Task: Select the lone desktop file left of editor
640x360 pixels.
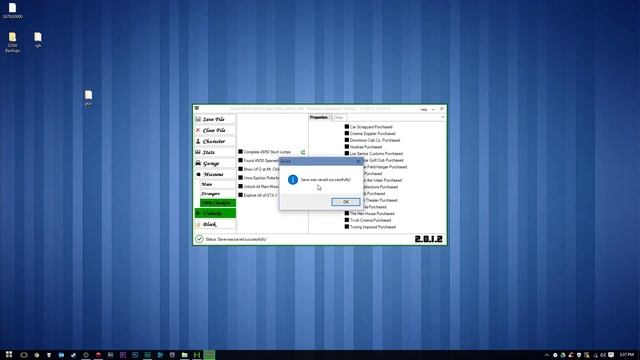Action: pyautogui.click(x=88, y=98)
